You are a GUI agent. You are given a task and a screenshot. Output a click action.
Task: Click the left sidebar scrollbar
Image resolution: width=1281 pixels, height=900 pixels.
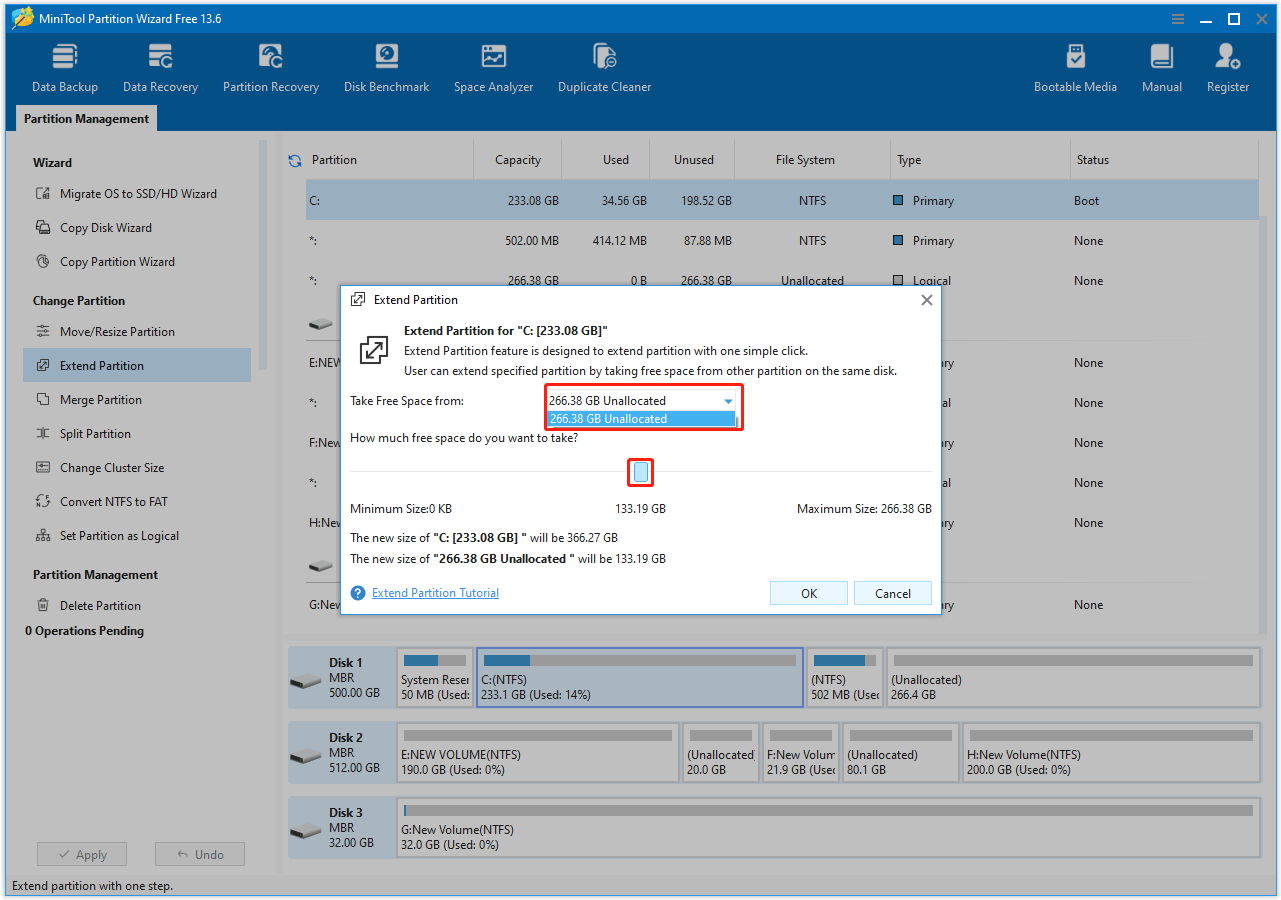pyautogui.click(x=263, y=255)
